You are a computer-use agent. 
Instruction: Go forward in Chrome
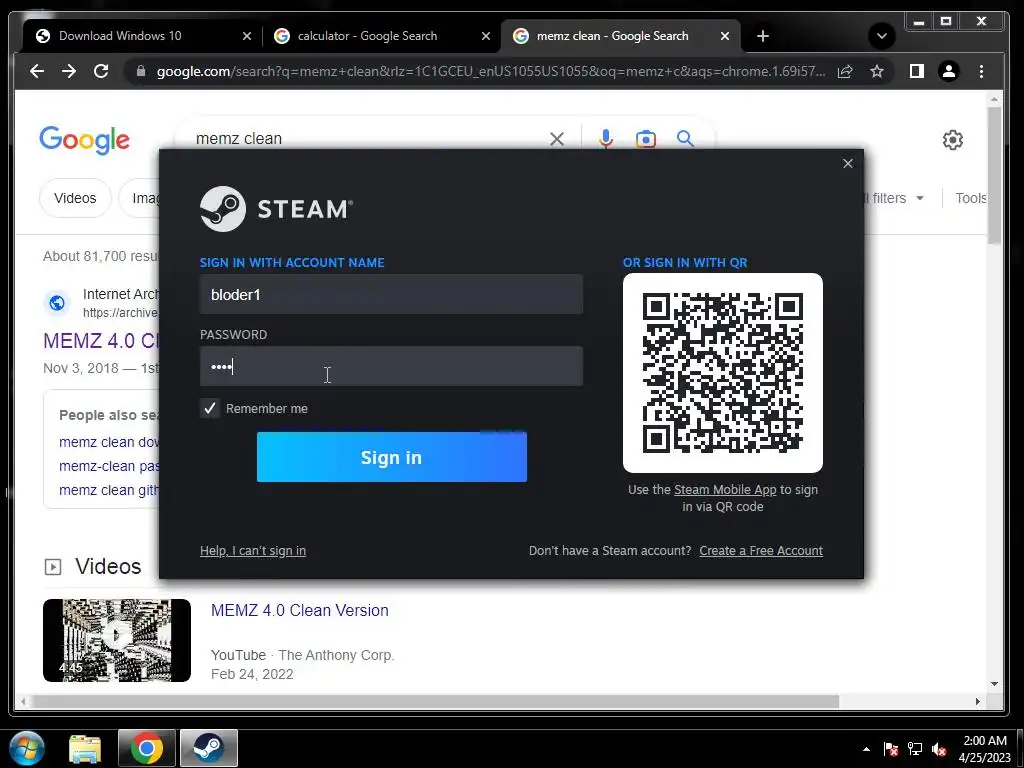[x=69, y=71]
